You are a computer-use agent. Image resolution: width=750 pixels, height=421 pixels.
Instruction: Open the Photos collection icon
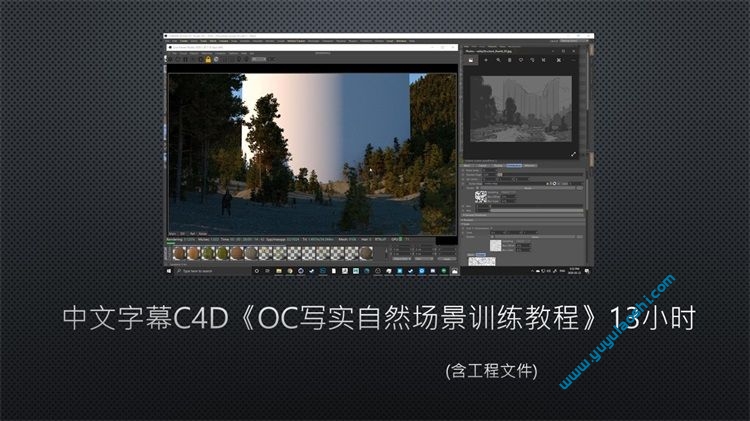[471, 60]
